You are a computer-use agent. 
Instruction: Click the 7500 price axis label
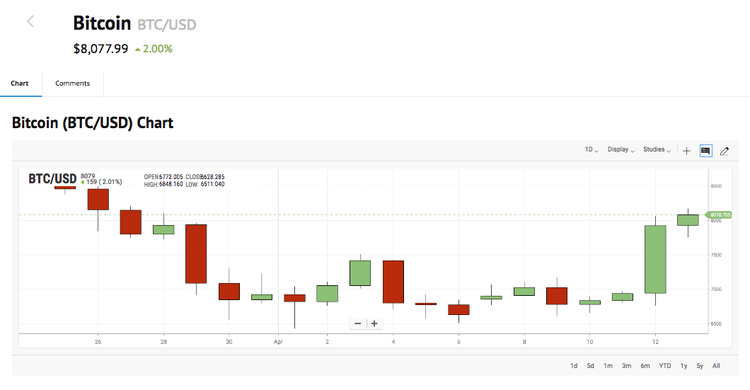(716, 255)
